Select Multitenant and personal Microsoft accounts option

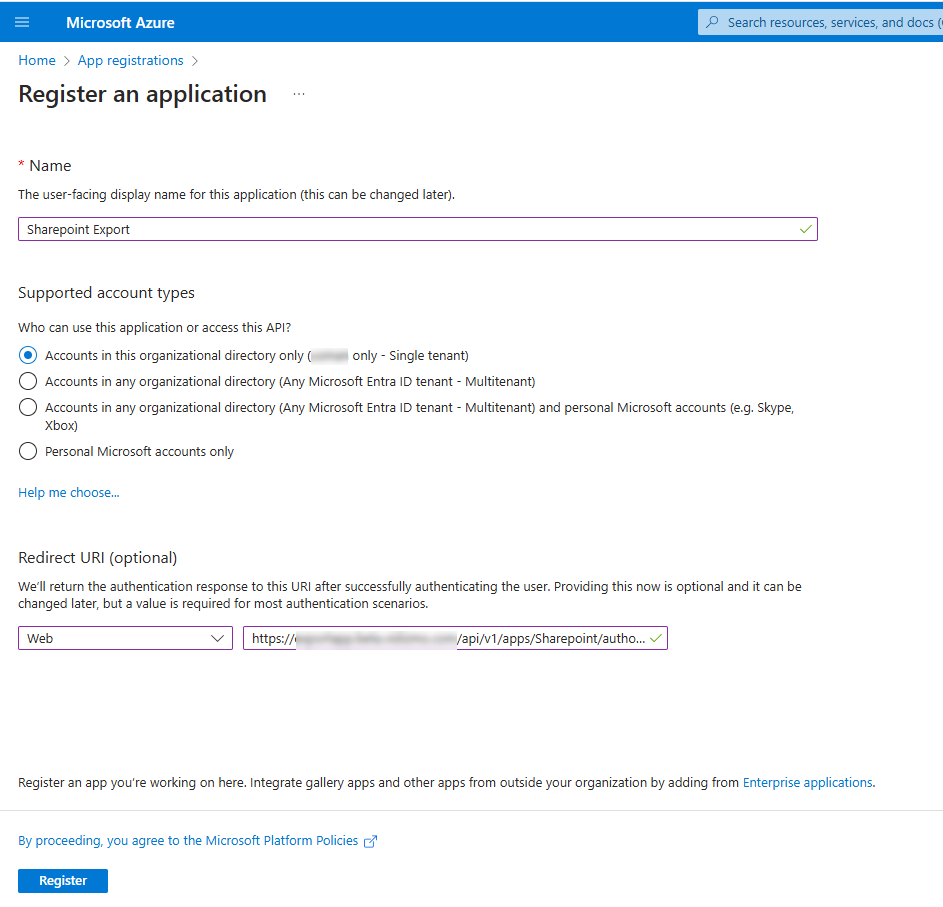click(28, 407)
